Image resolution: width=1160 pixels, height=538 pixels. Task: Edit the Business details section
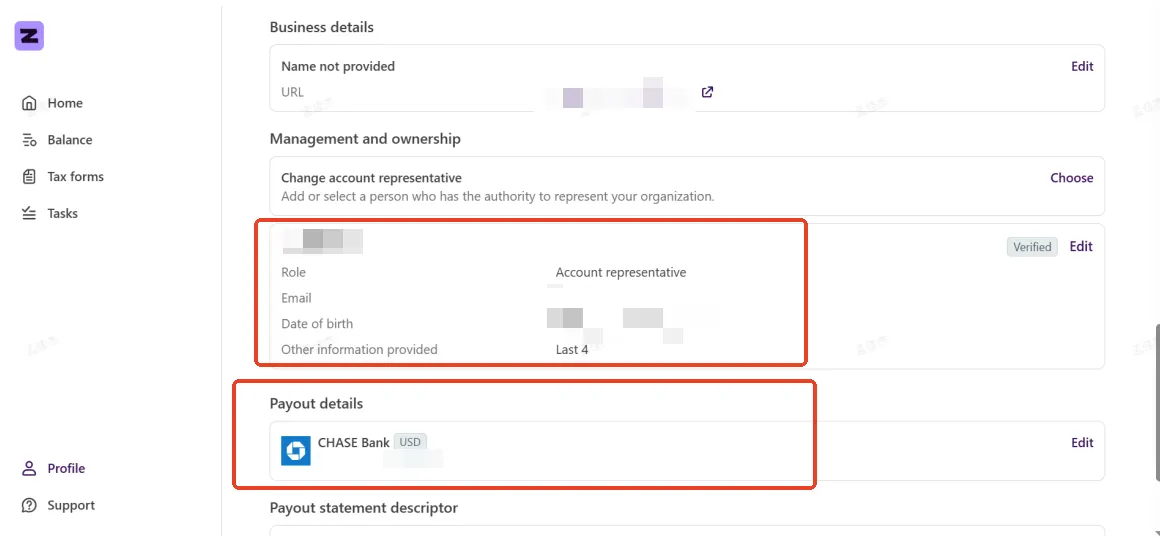click(1082, 67)
